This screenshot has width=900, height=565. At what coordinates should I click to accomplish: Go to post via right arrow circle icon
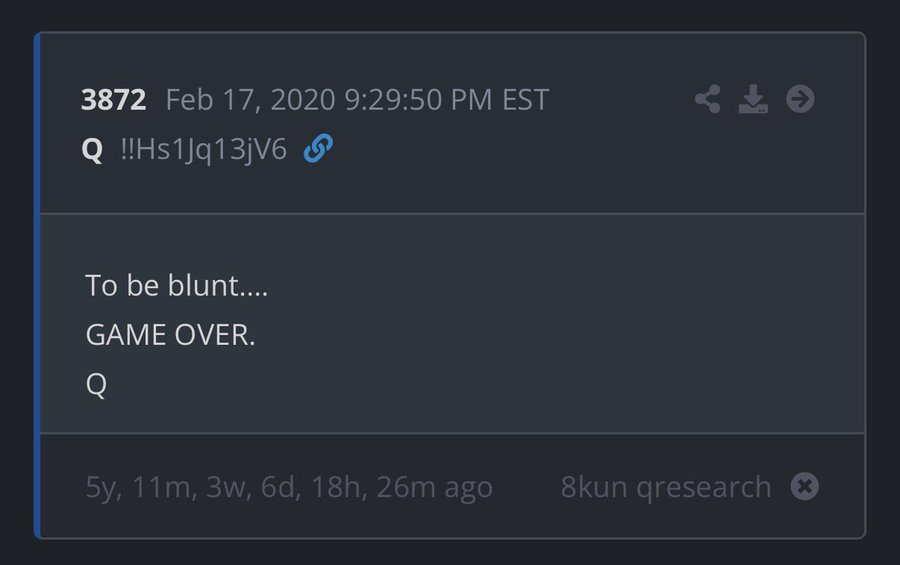pyautogui.click(x=800, y=99)
